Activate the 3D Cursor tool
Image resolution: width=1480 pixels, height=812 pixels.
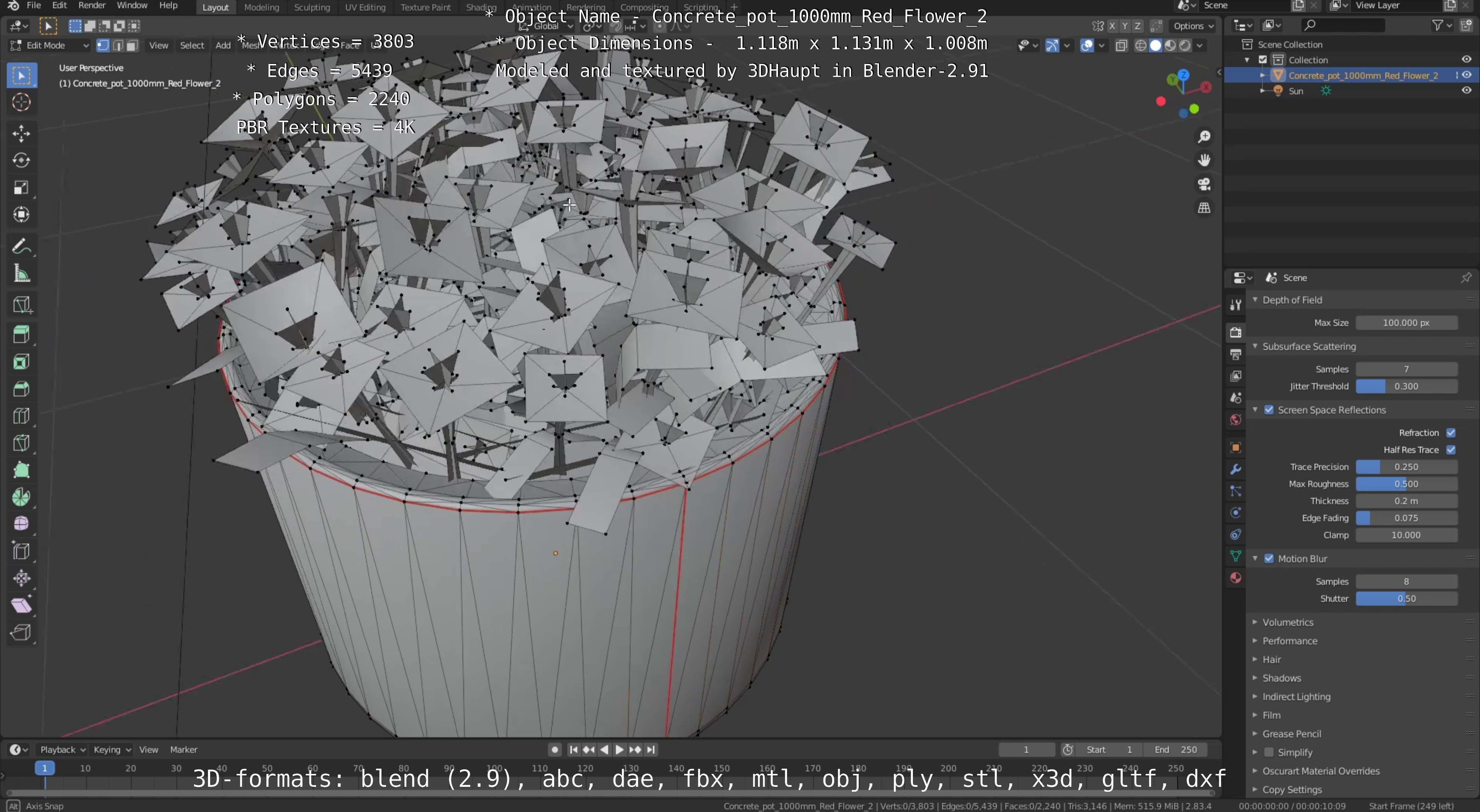click(x=22, y=102)
